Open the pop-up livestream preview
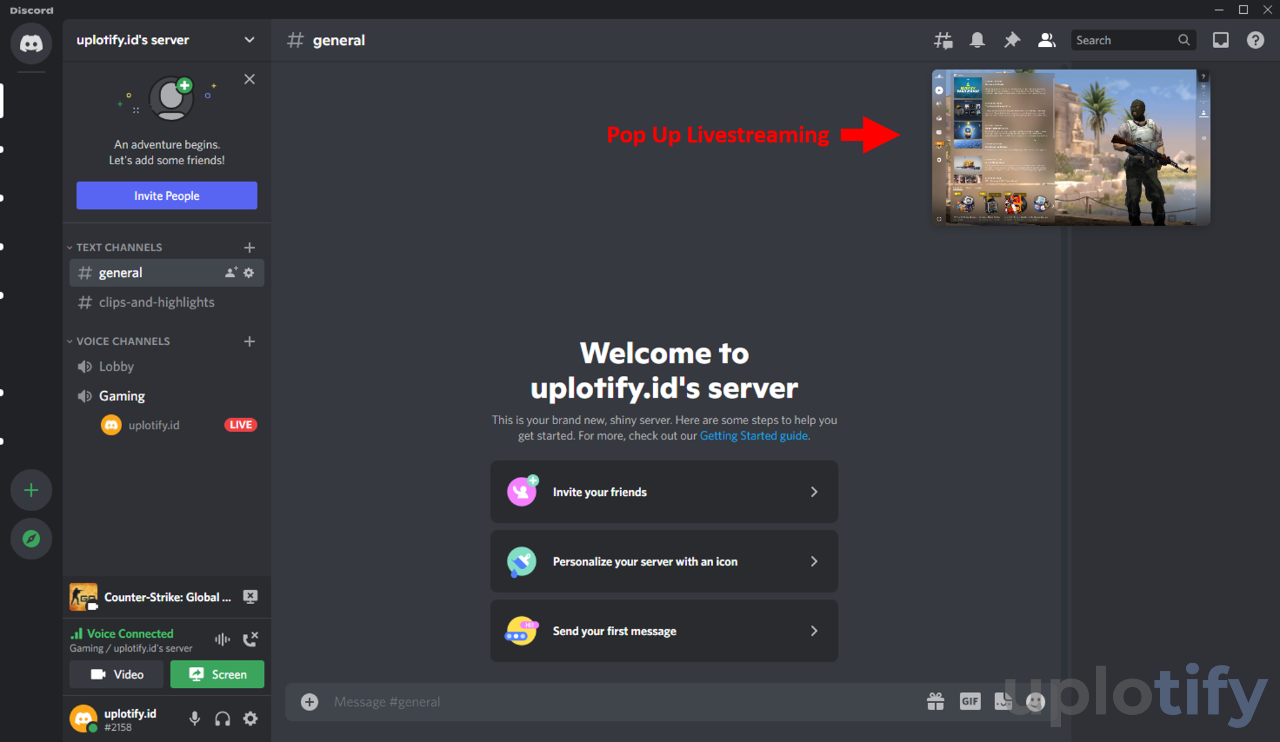 (1071, 148)
